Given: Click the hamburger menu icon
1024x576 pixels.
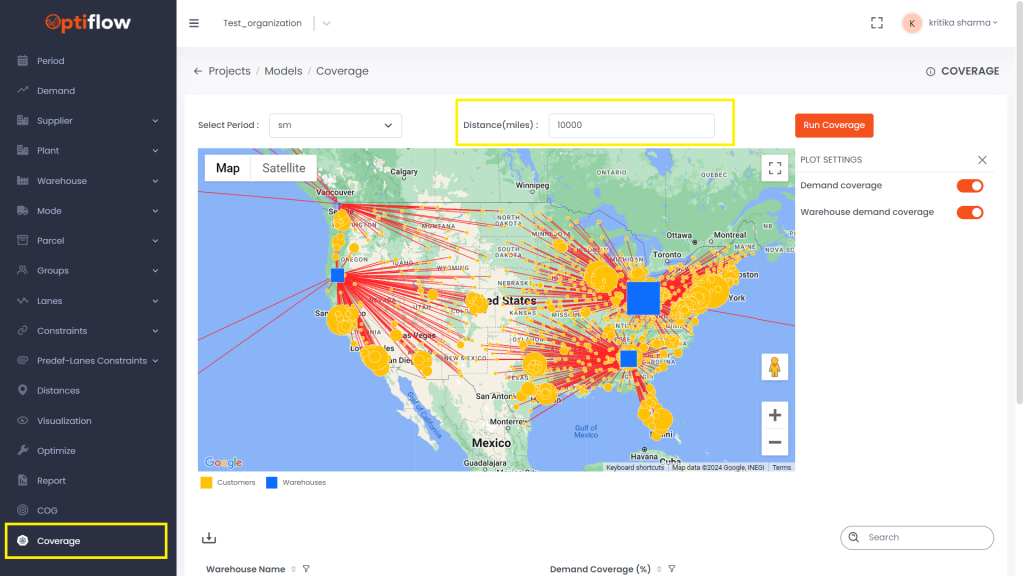Looking at the screenshot, I should tap(194, 23).
